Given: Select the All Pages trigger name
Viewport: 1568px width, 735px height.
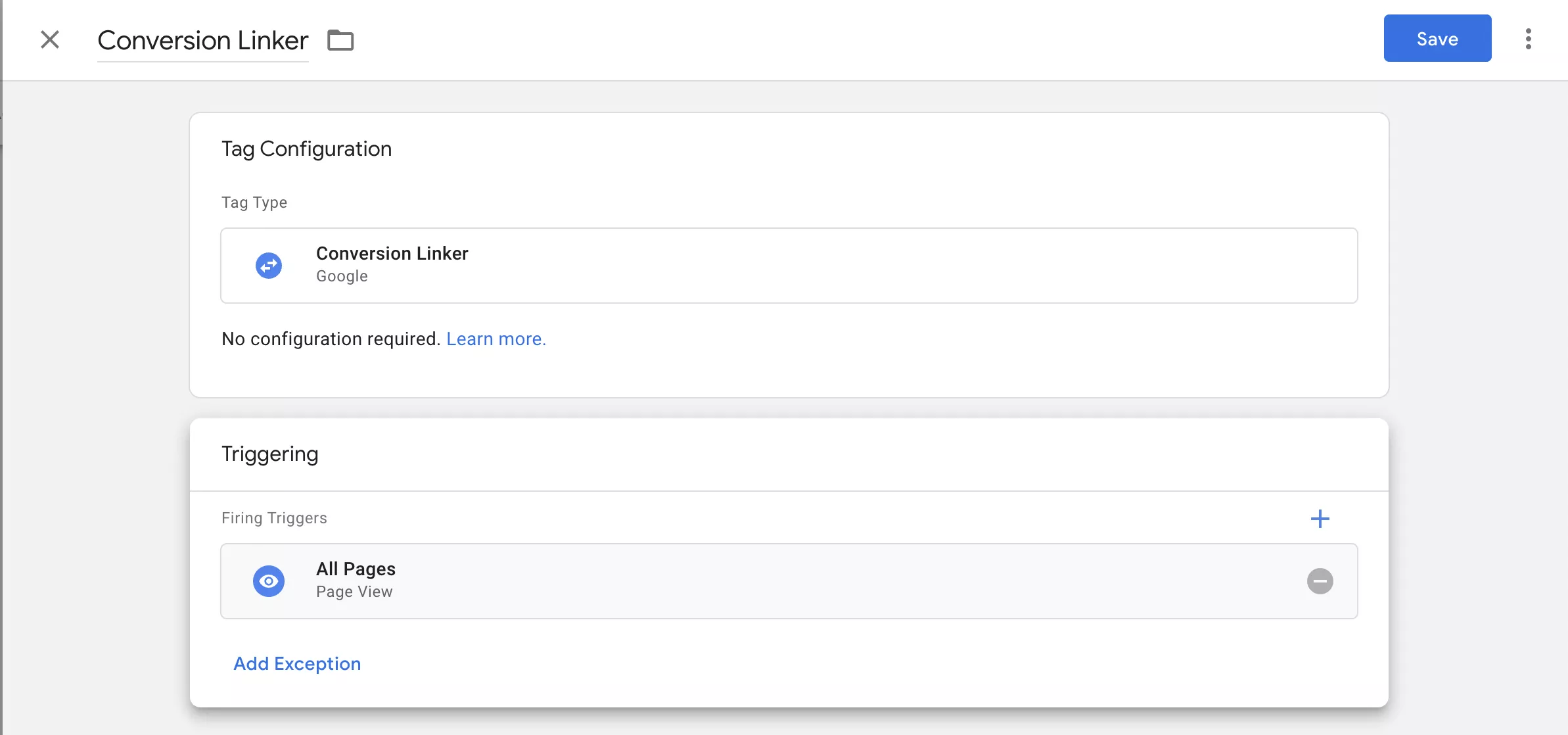Looking at the screenshot, I should tap(356, 569).
